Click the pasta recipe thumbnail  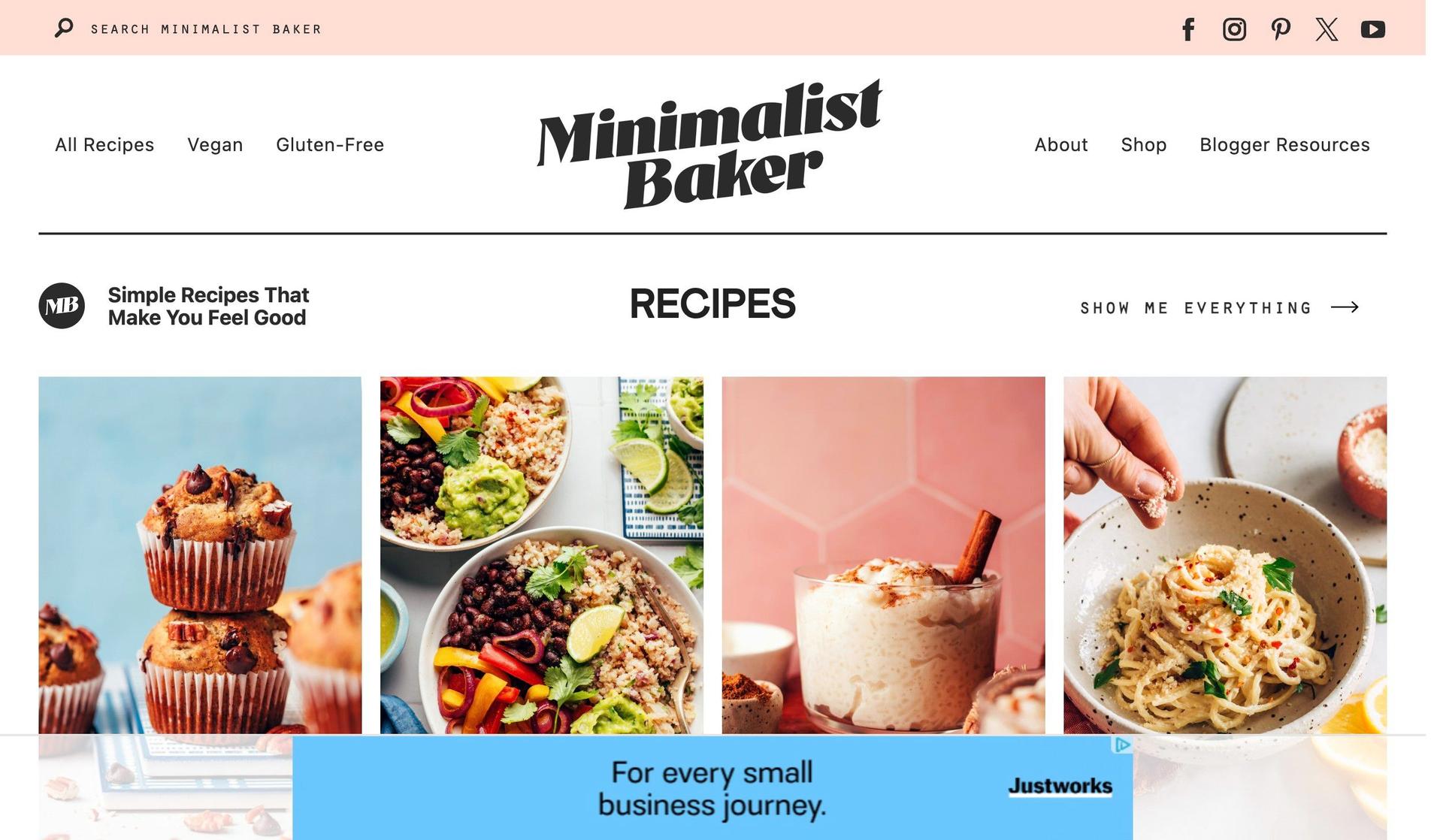coord(1225,555)
